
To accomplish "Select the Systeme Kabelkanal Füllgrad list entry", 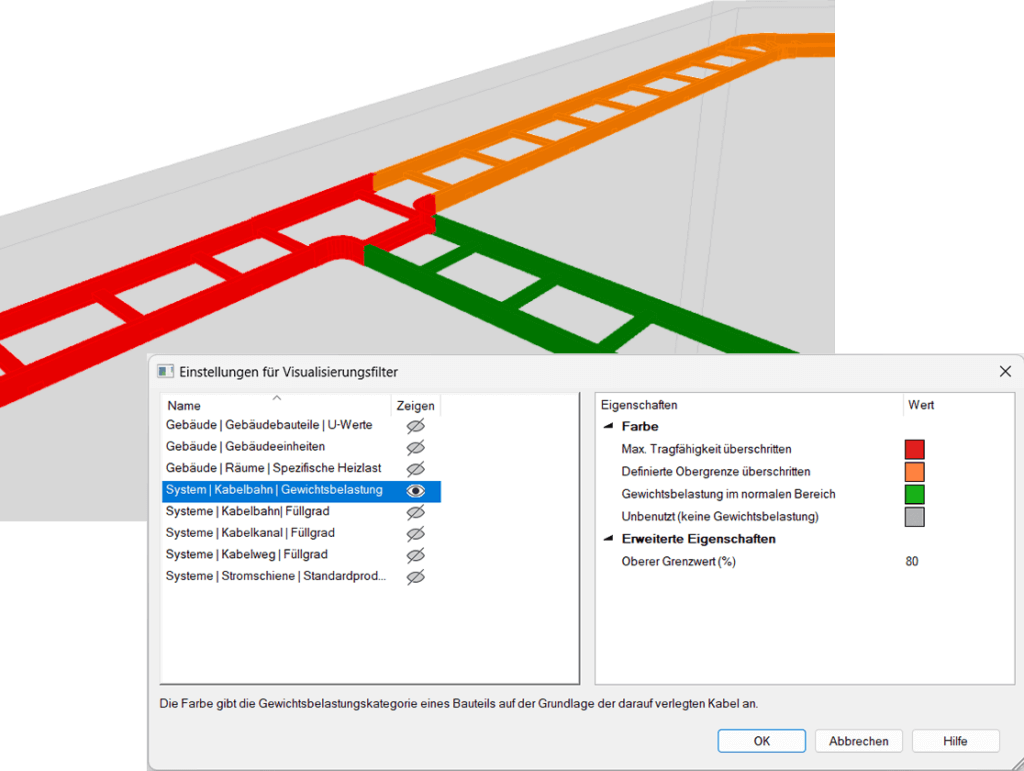I will tap(250, 533).
